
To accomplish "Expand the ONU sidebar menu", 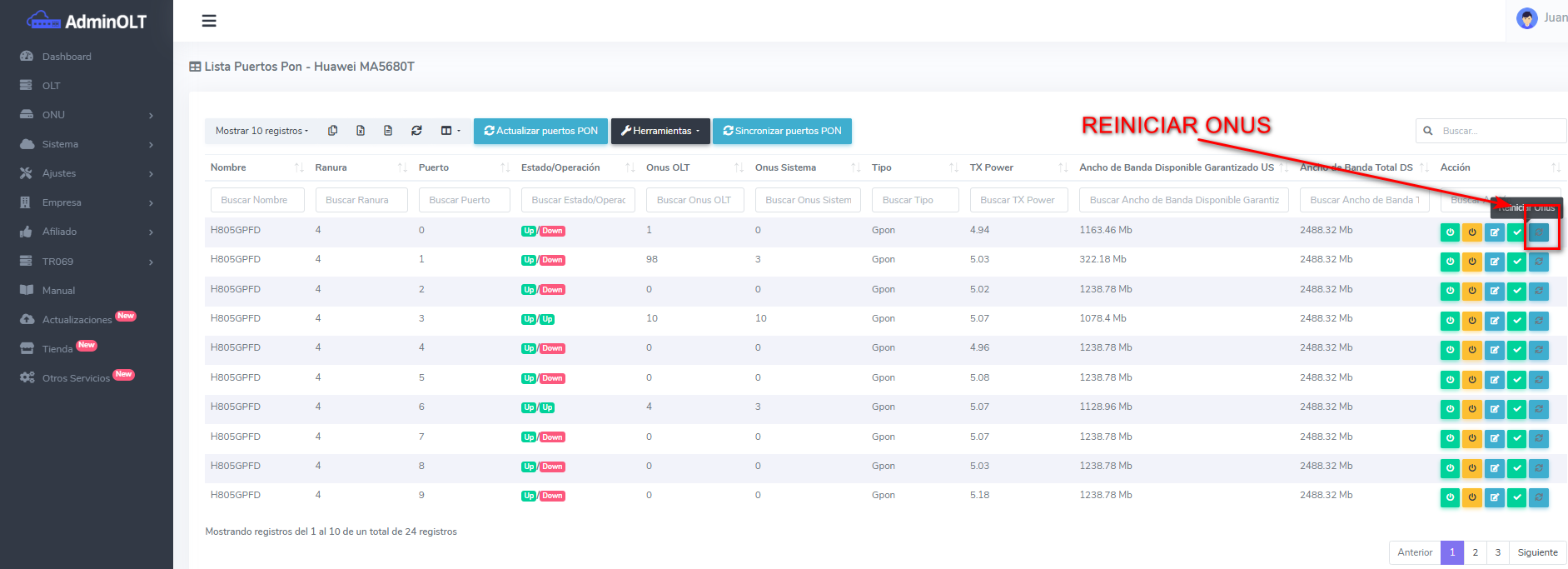I will pyautogui.click(x=87, y=115).
